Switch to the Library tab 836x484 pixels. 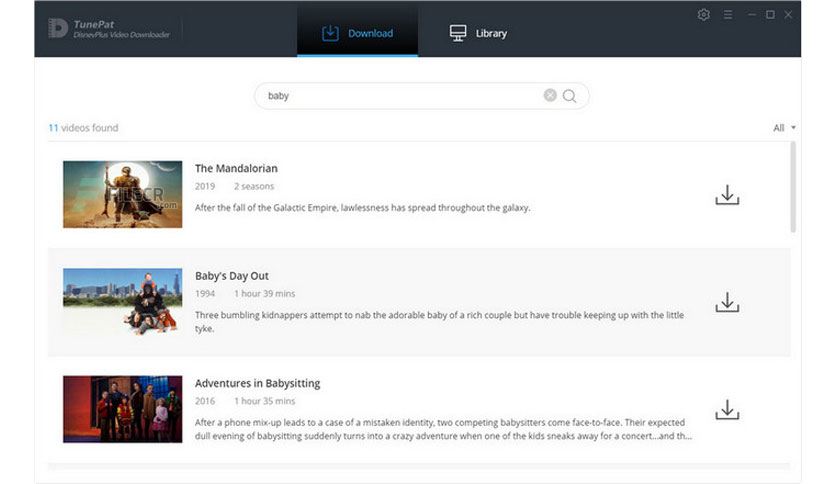pyautogui.click(x=478, y=33)
